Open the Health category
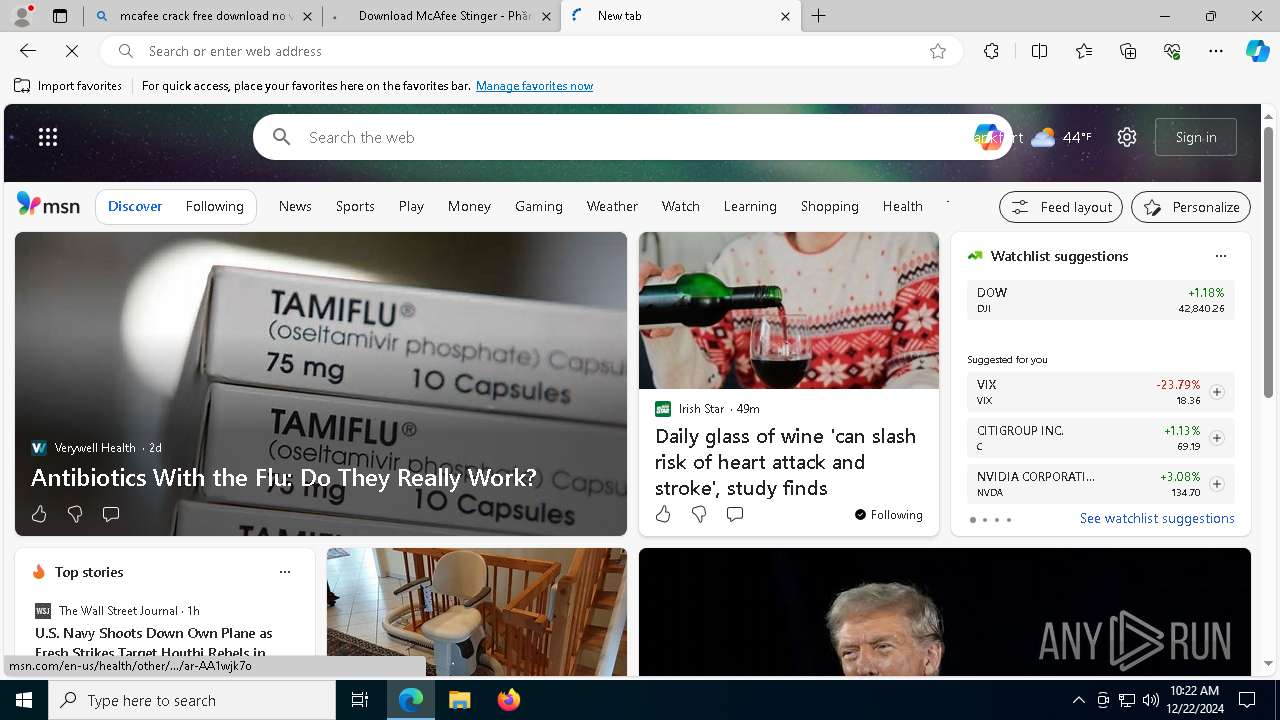This screenshot has width=1280, height=720. 903,206
